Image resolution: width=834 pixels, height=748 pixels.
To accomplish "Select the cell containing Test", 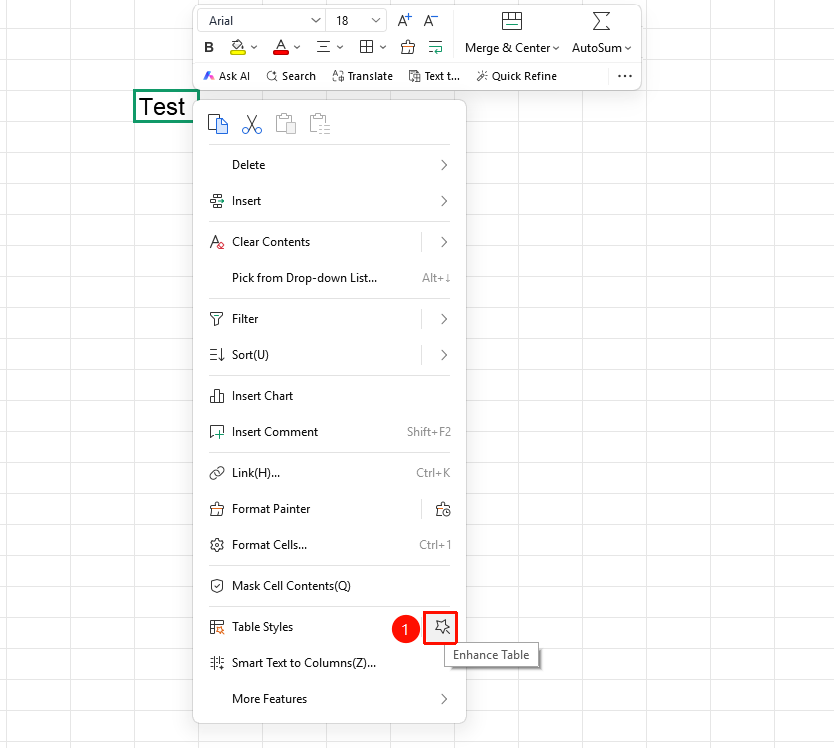I will [165, 106].
